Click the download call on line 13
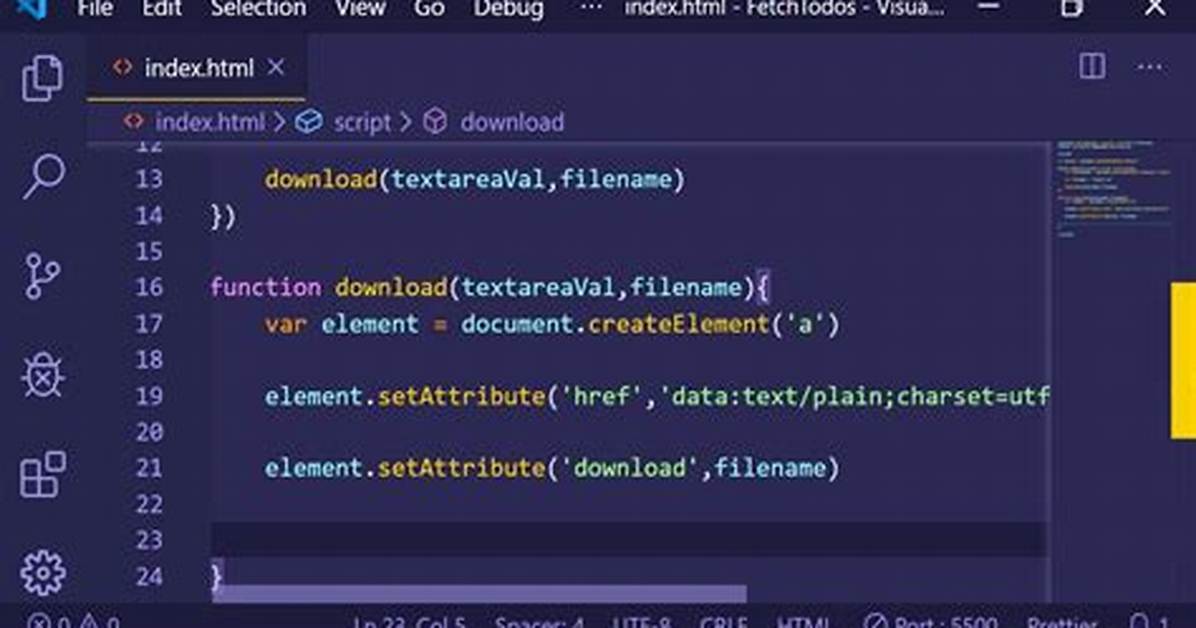Screen dimensions: 1196x628 pyautogui.click(x=321, y=179)
